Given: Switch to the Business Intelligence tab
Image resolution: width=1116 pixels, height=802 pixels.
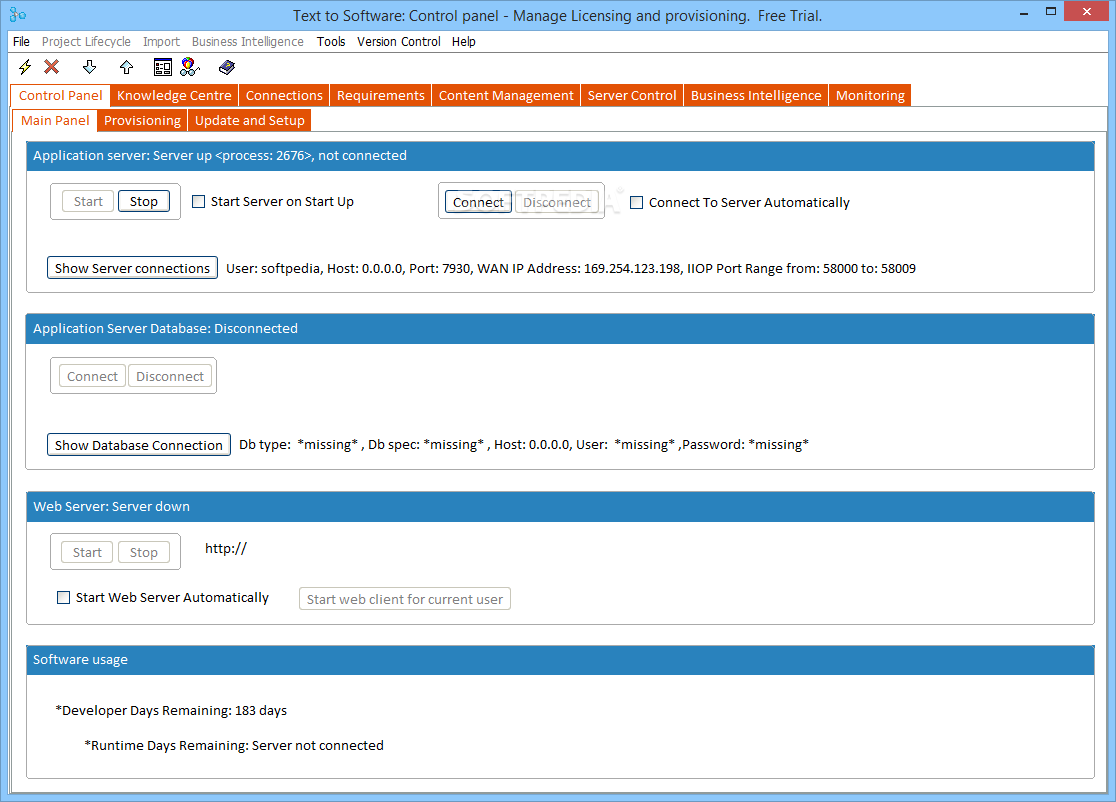Looking at the screenshot, I should [x=756, y=95].
